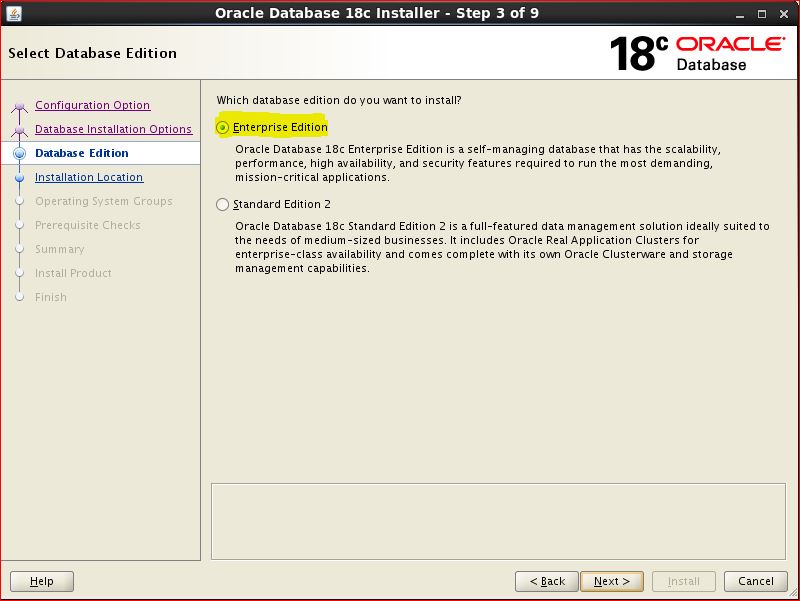Click the Oracle 18c Database logo

point(696,53)
